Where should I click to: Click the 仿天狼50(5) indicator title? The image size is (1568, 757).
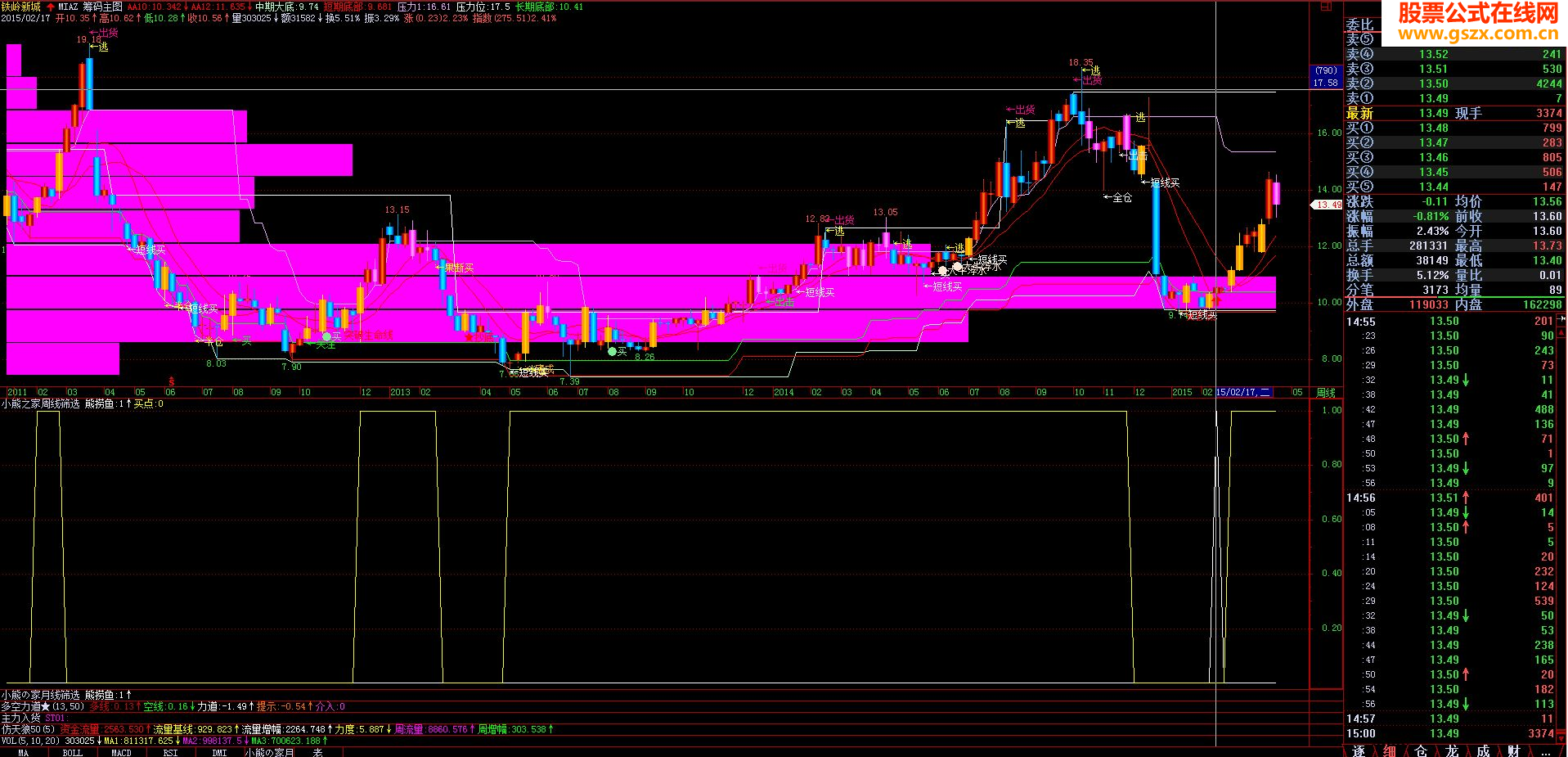tap(29, 729)
